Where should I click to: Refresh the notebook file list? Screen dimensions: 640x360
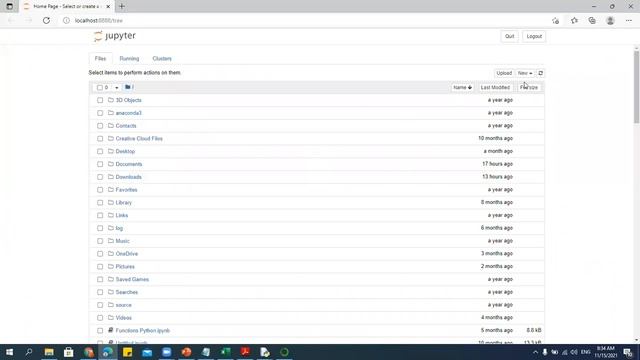pyautogui.click(x=540, y=73)
